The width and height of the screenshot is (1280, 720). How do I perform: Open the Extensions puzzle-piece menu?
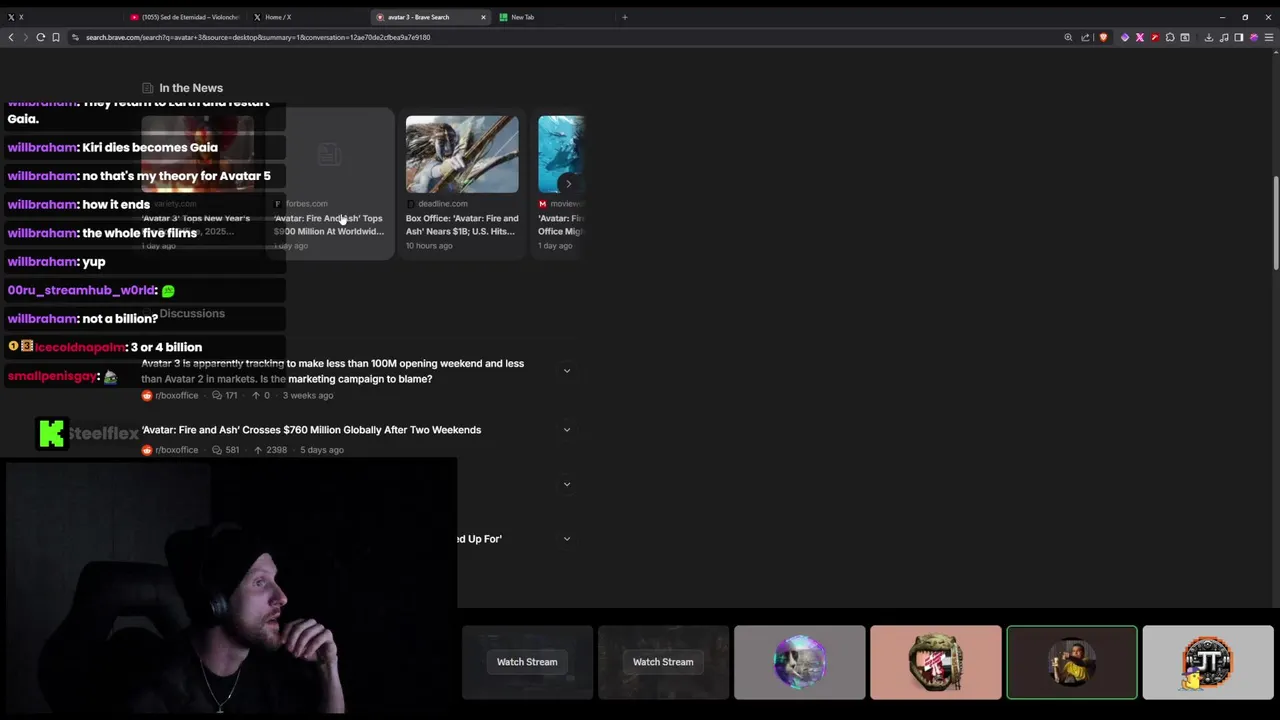point(1170,37)
